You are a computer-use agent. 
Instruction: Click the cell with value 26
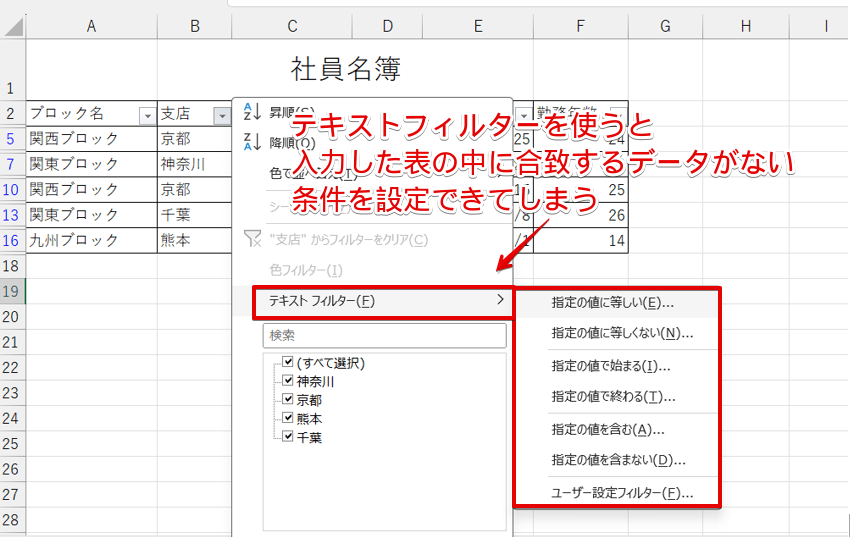(581, 215)
